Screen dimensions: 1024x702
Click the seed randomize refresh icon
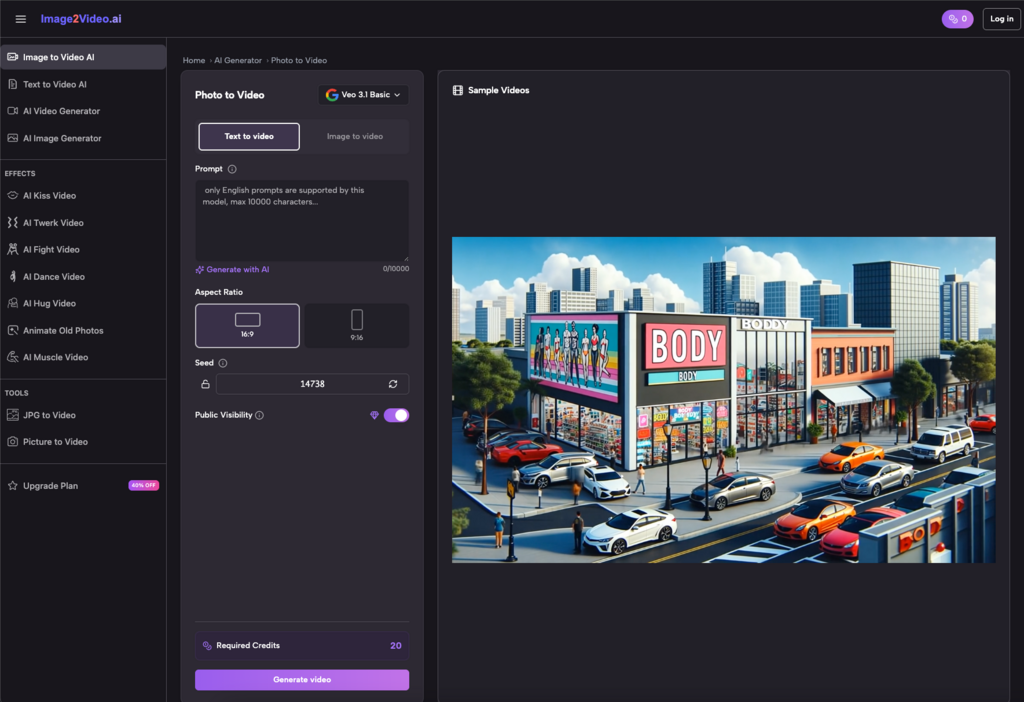pyautogui.click(x=393, y=384)
